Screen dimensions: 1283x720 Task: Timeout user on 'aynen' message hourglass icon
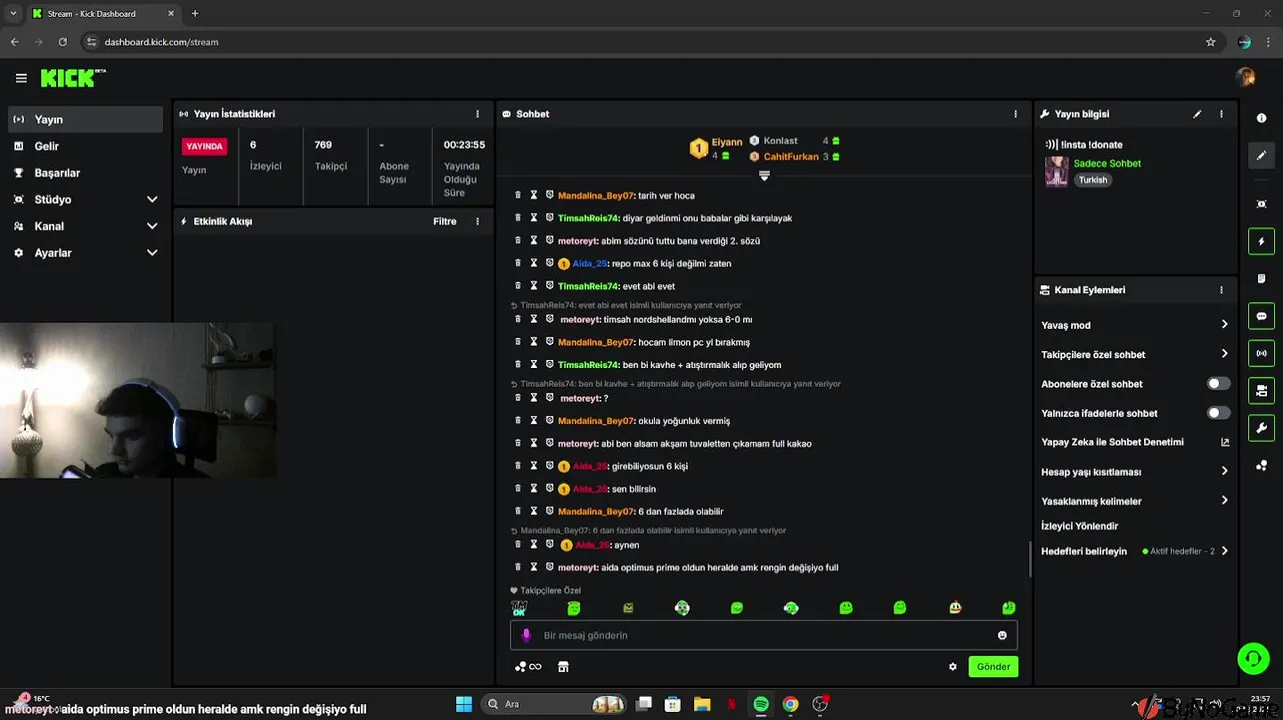coord(534,545)
